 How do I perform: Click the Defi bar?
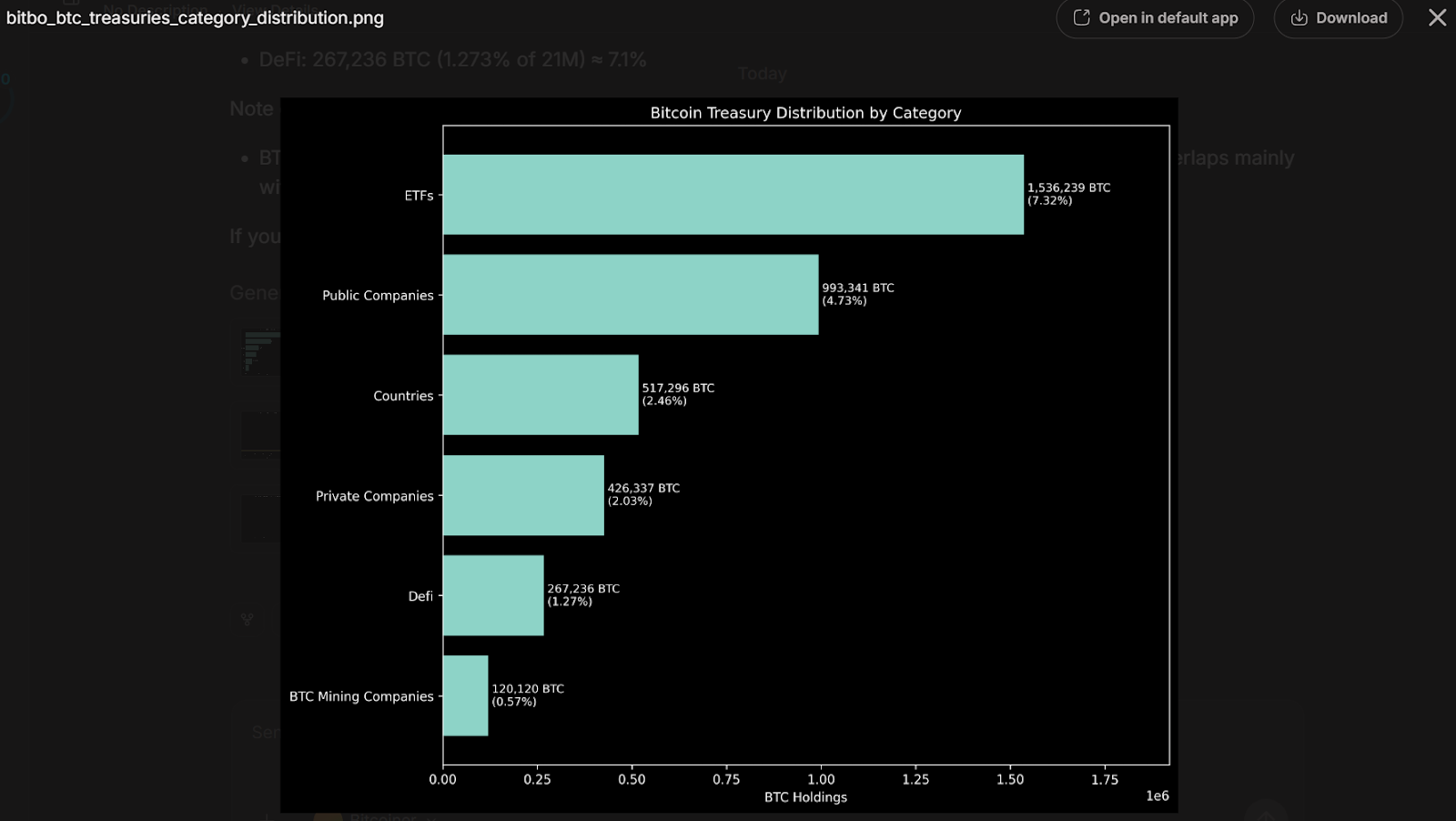click(493, 595)
